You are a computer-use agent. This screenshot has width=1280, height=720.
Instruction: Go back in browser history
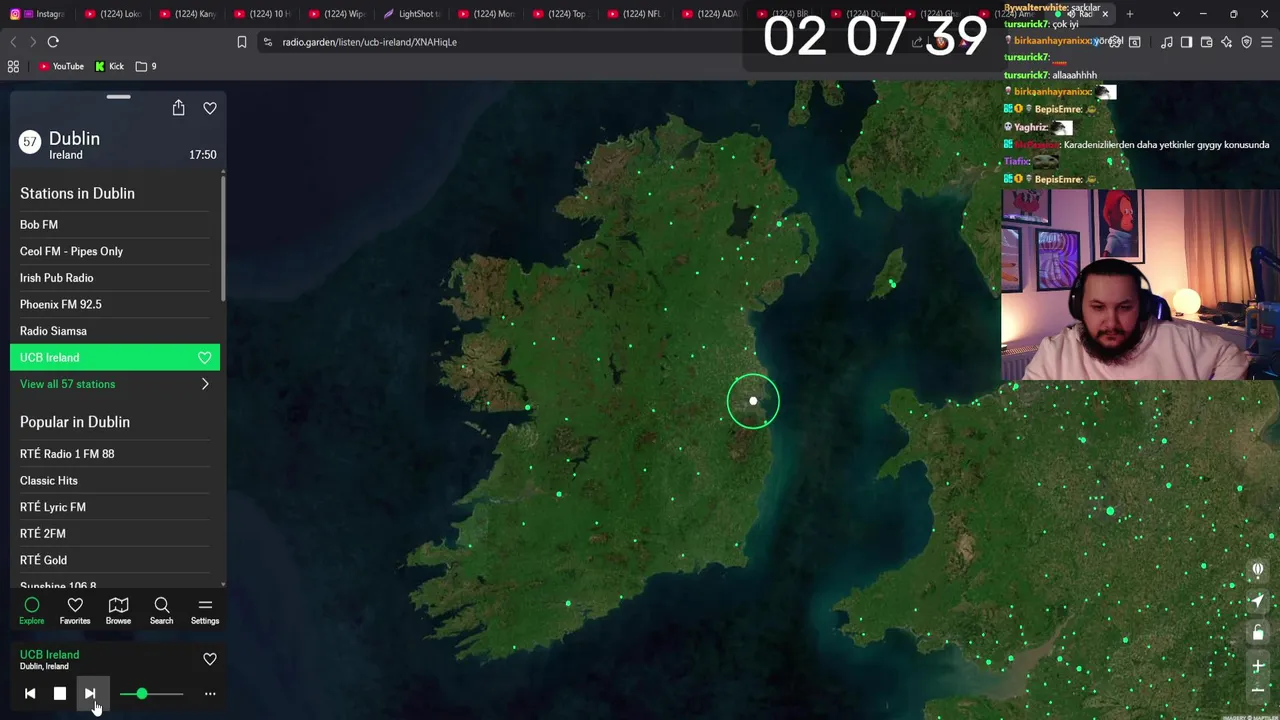point(13,42)
